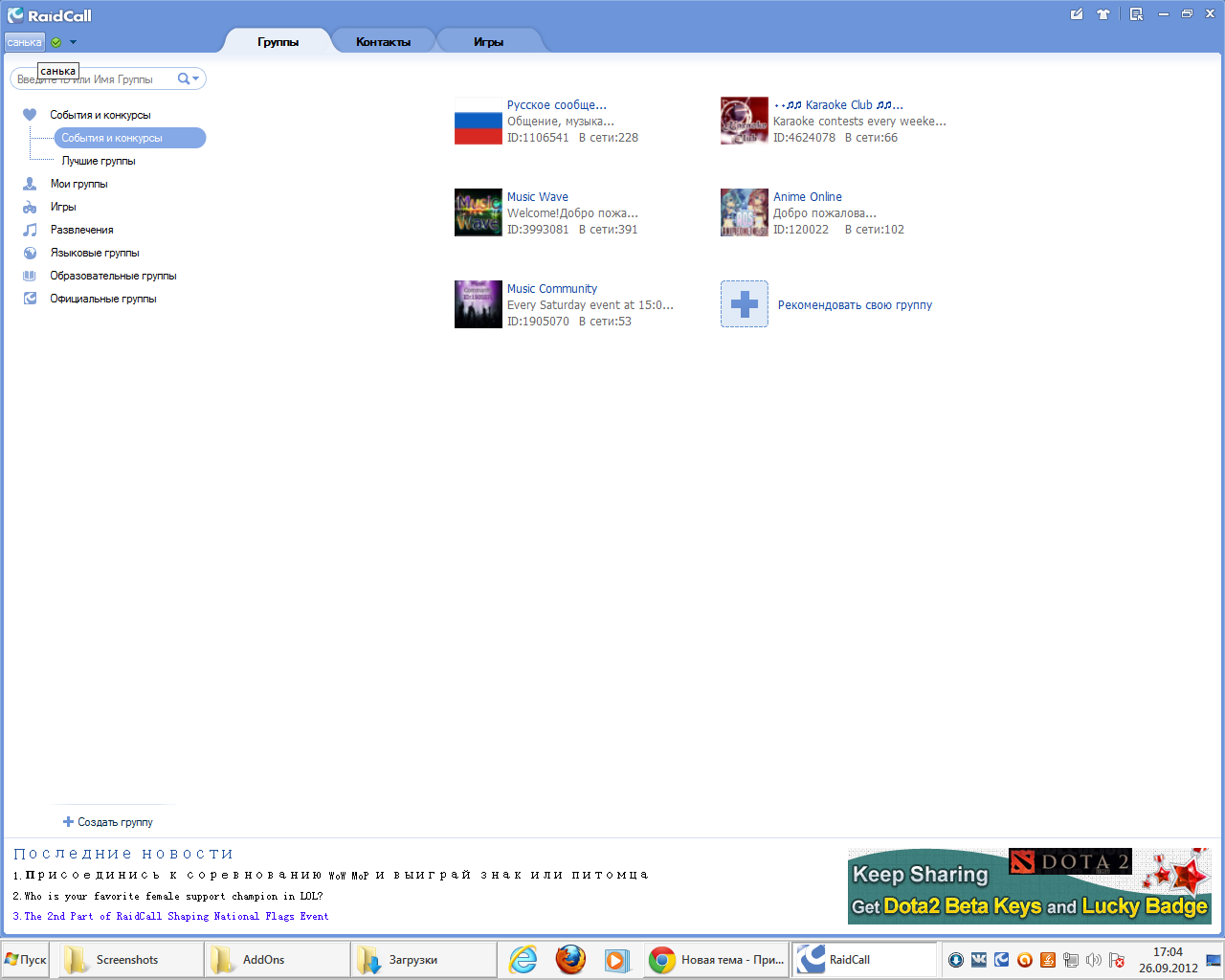Switch to Chrome Новая тема window
The height and width of the screenshot is (980, 1225).
[x=717, y=960]
